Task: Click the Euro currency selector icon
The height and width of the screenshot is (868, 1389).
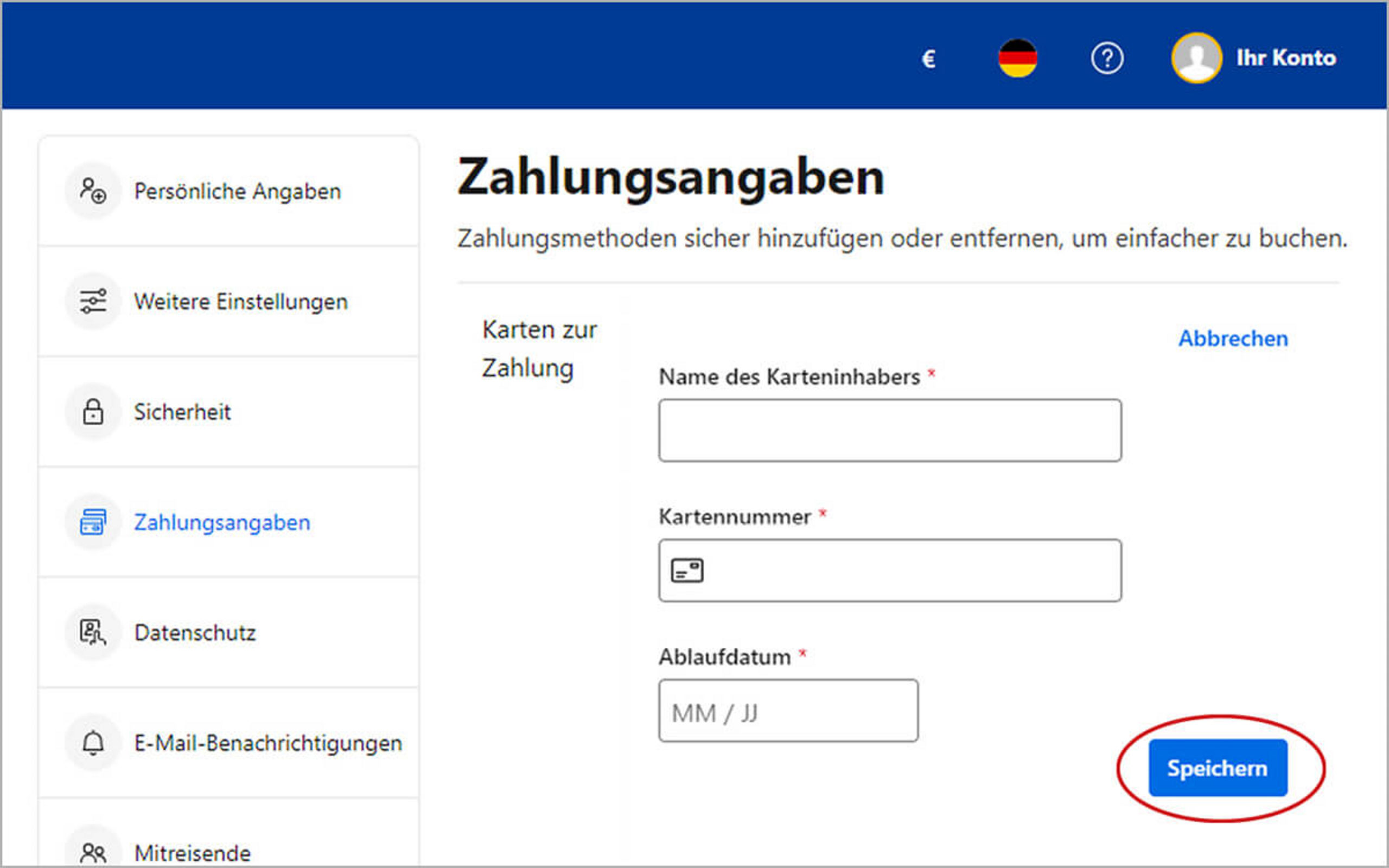Action: (928, 59)
